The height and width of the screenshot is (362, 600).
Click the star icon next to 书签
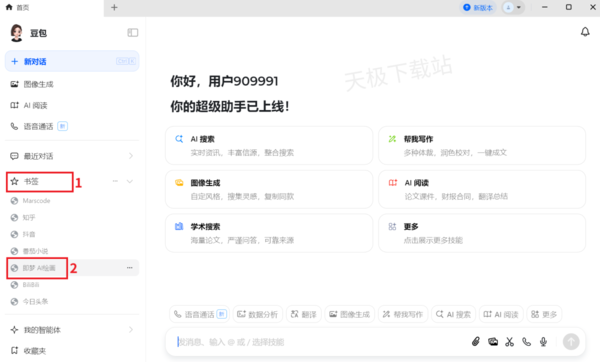pos(15,181)
